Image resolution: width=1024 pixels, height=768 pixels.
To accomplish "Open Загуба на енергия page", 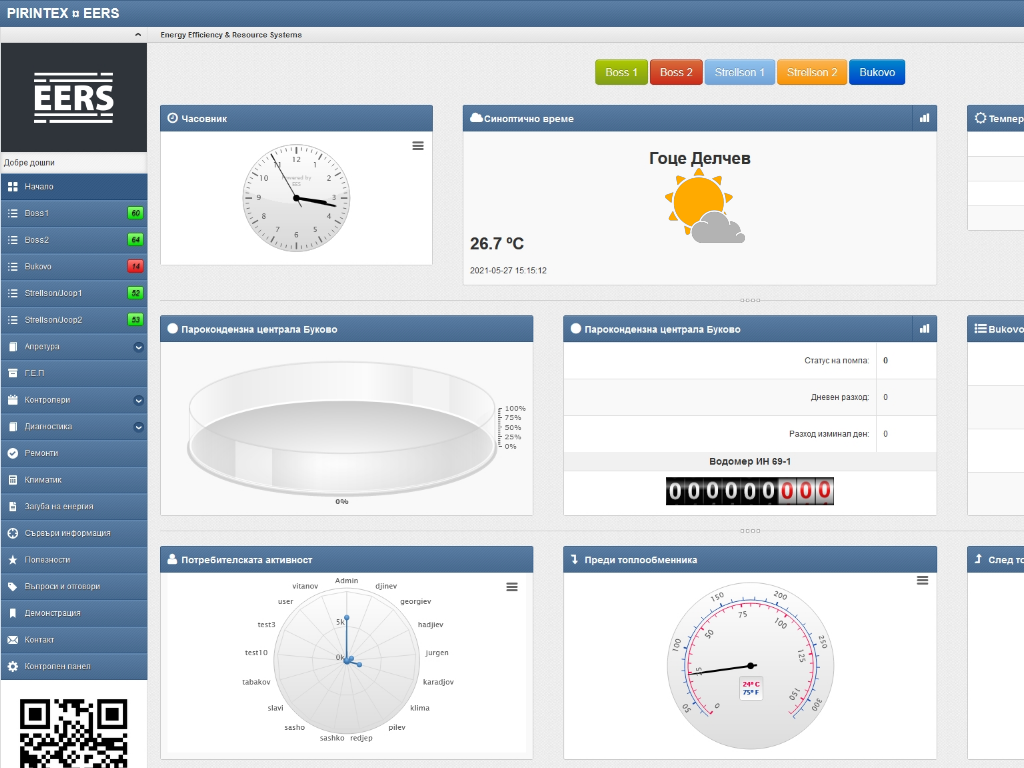I will click(x=74, y=507).
